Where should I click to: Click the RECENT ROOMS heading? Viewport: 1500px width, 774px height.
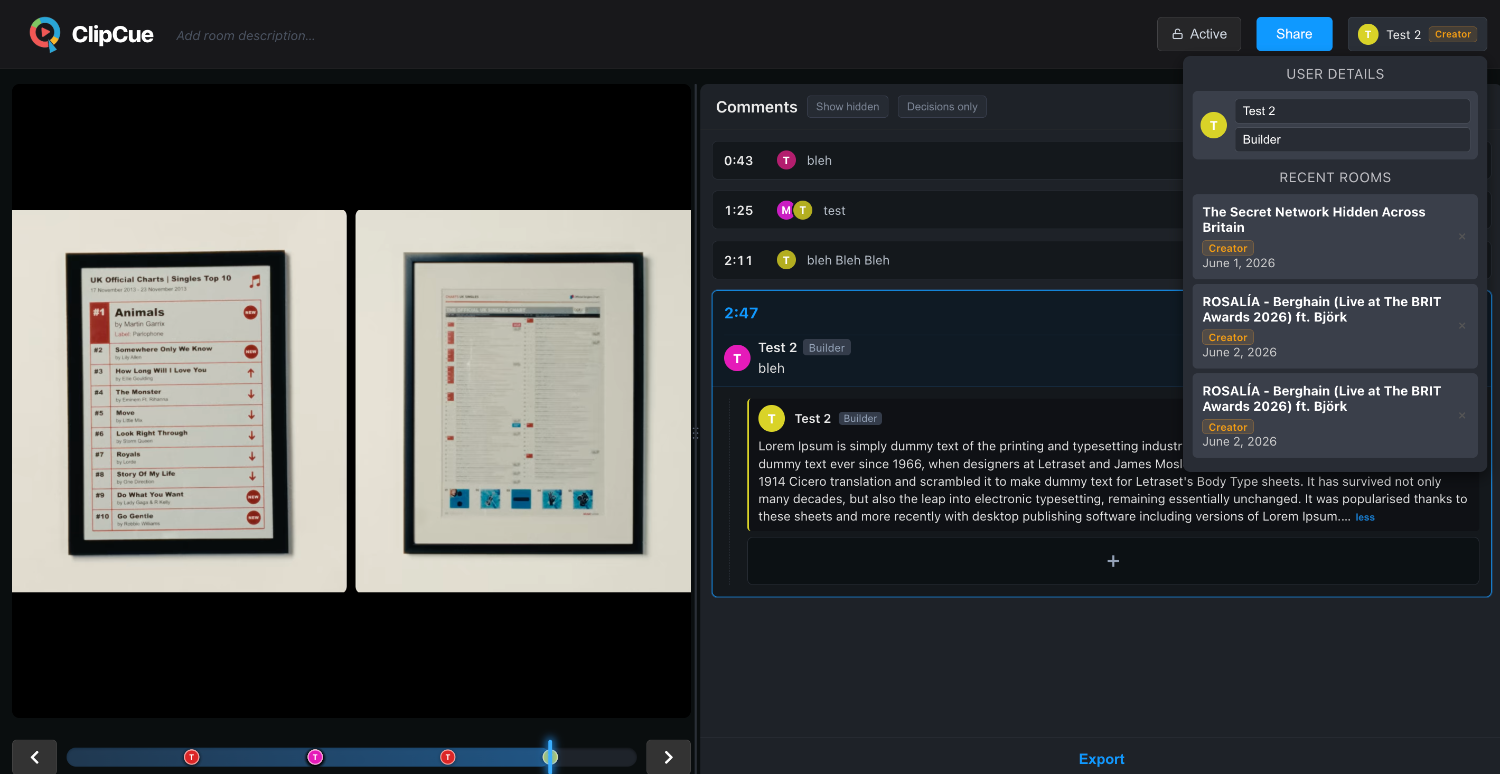1335,177
